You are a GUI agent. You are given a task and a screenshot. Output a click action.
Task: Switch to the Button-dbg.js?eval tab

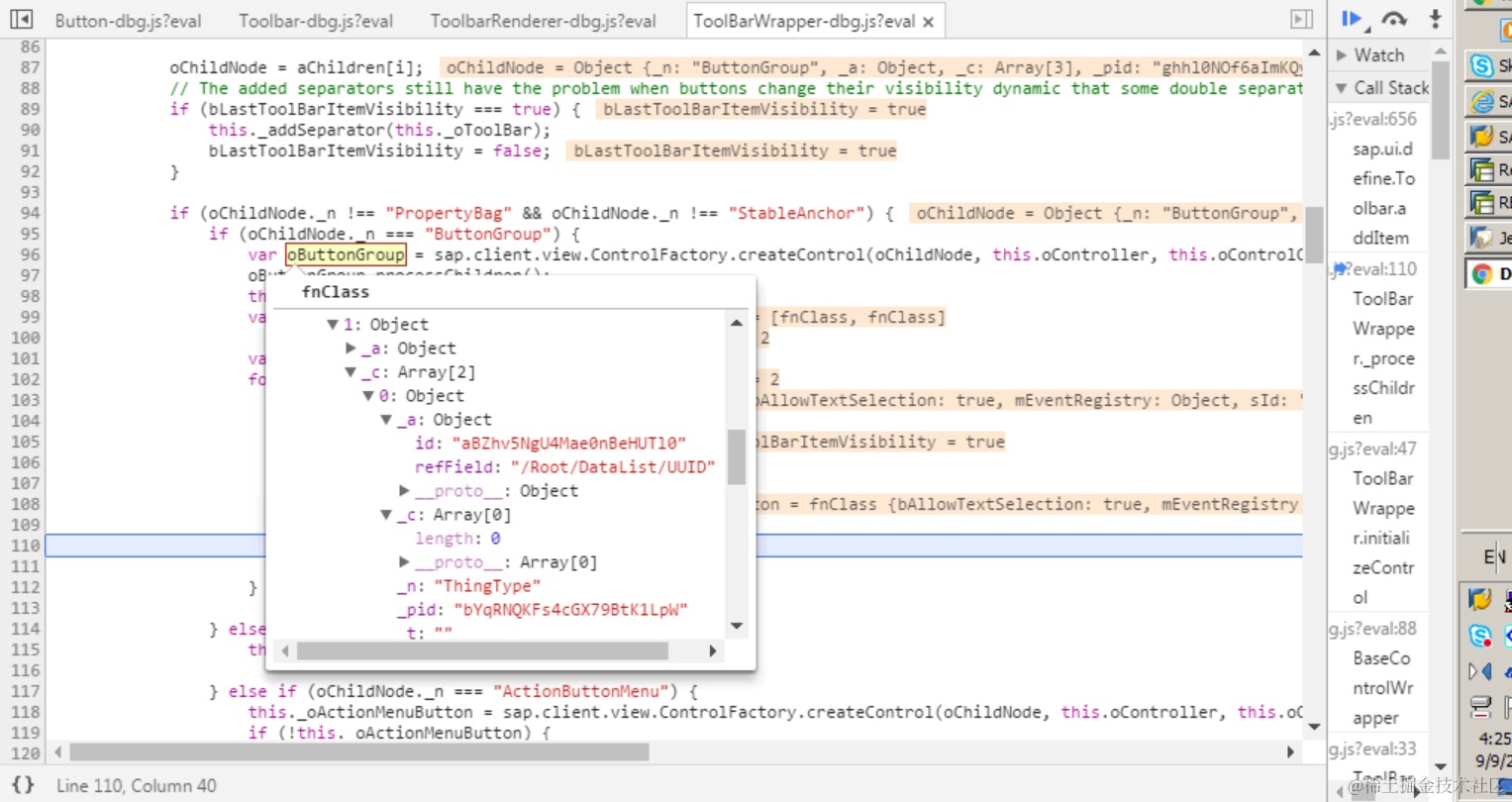pyautogui.click(x=128, y=21)
